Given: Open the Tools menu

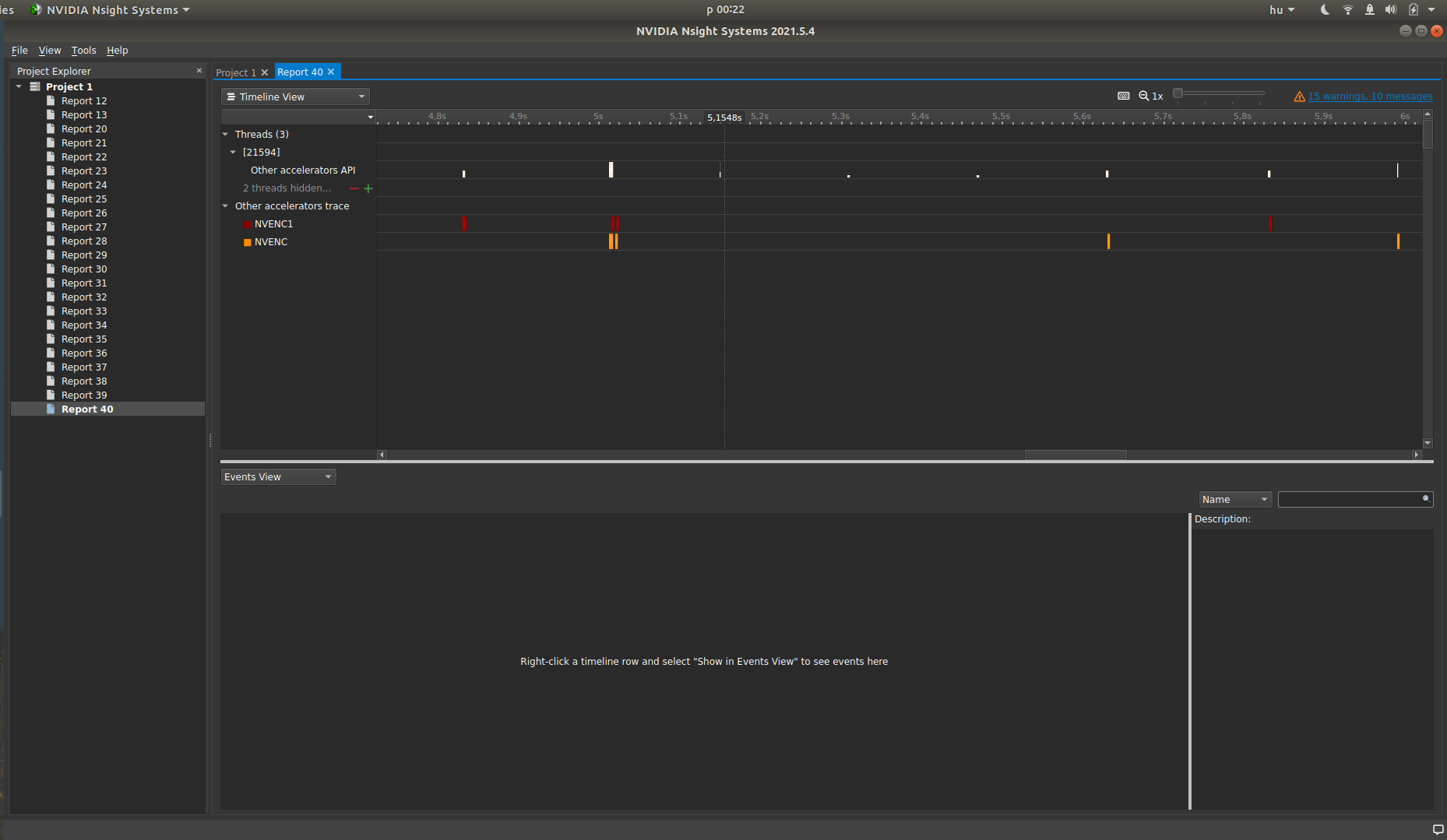Looking at the screenshot, I should (x=84, y=50).
